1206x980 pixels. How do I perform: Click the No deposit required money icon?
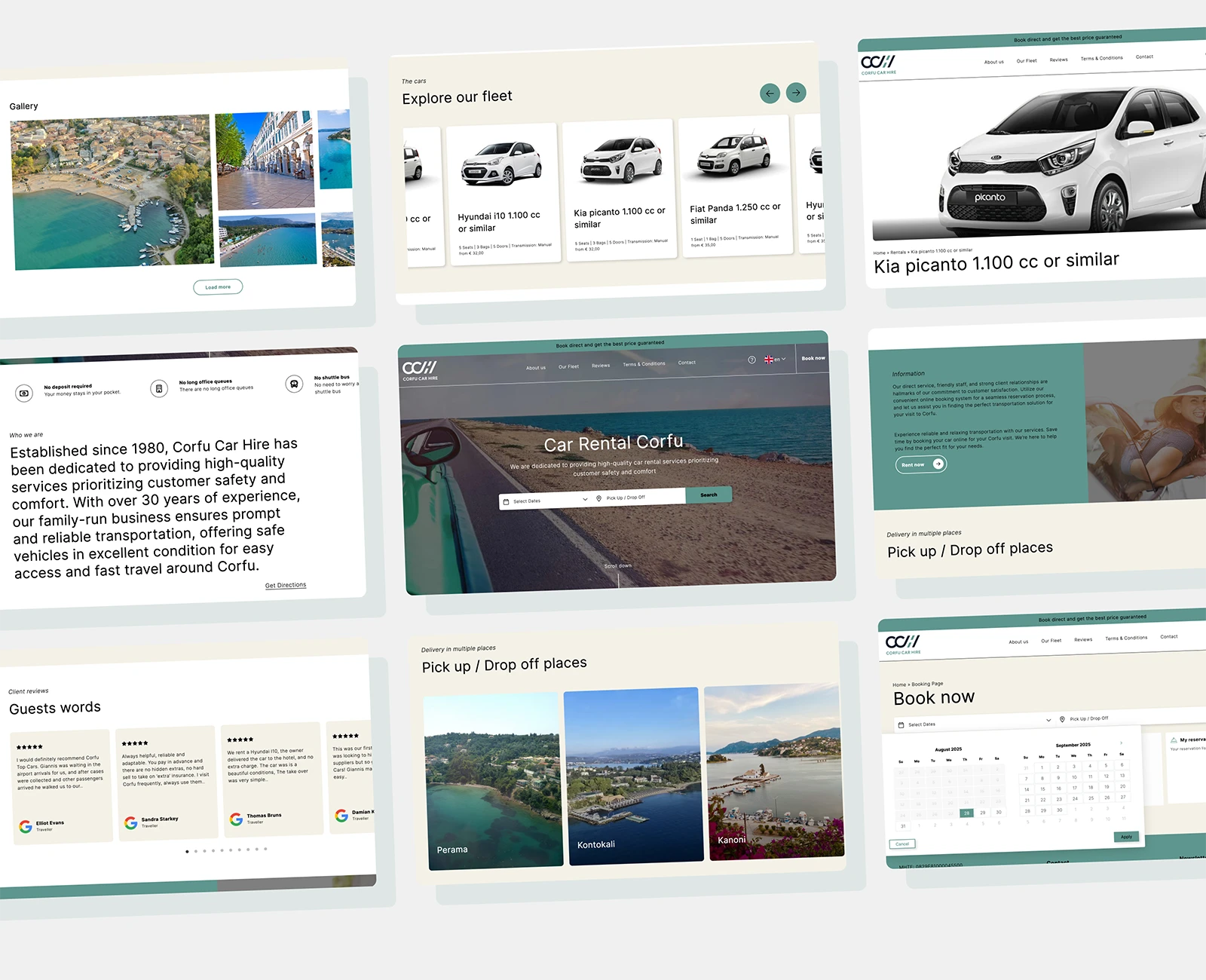24,393
